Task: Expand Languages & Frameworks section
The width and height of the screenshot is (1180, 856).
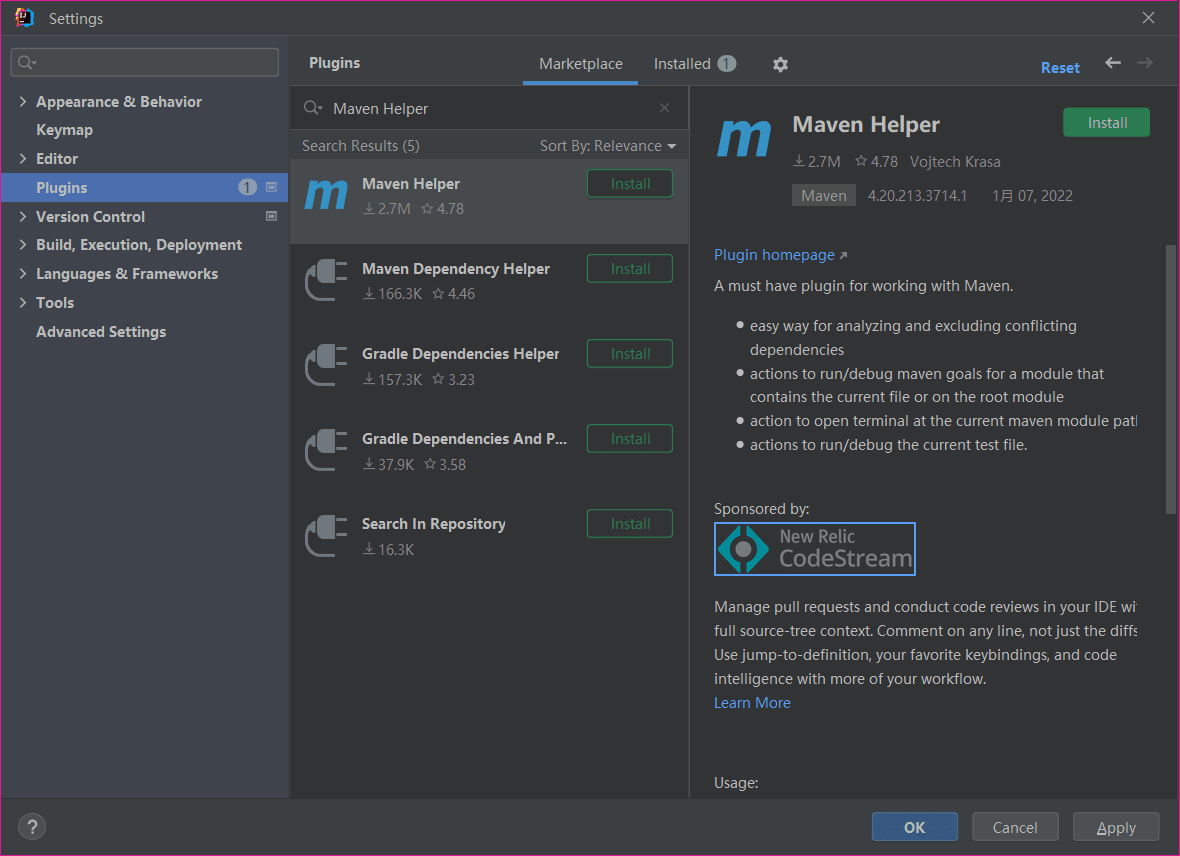Action: 23,274
